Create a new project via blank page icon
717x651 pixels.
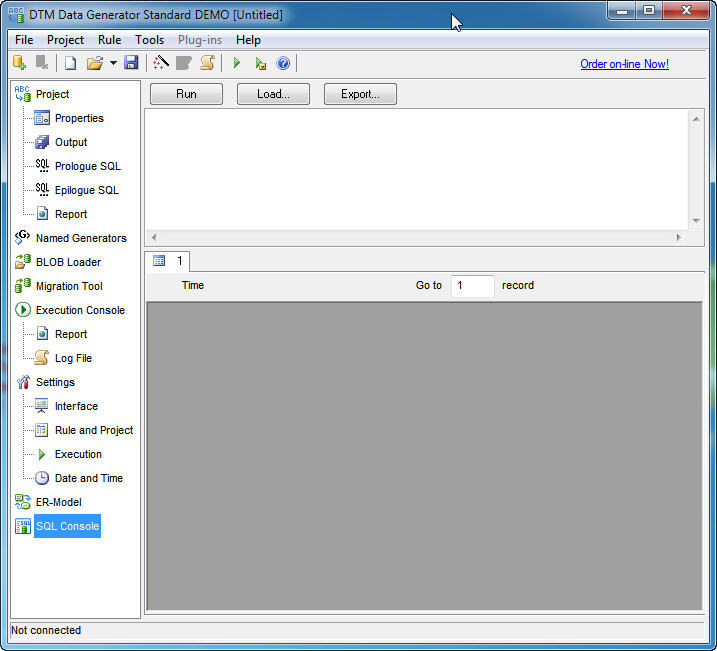(x=70, y=63)
